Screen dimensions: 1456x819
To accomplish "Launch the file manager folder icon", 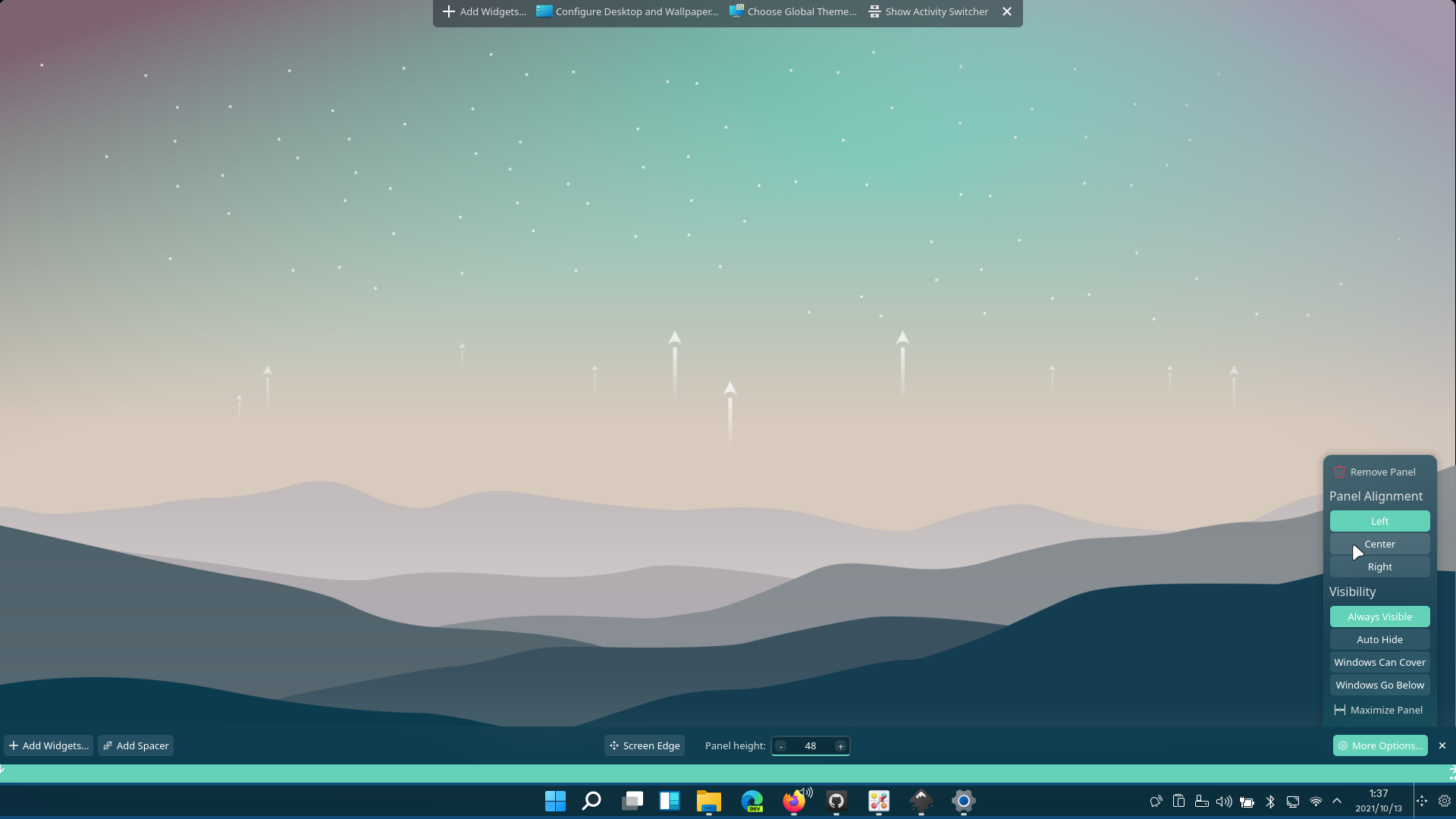I will [x=709, y=801].
